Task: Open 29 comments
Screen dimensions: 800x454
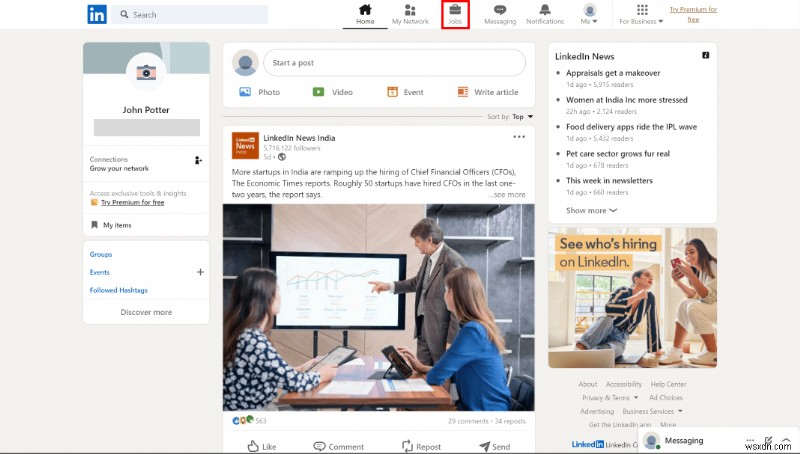Action: (468, 421)
